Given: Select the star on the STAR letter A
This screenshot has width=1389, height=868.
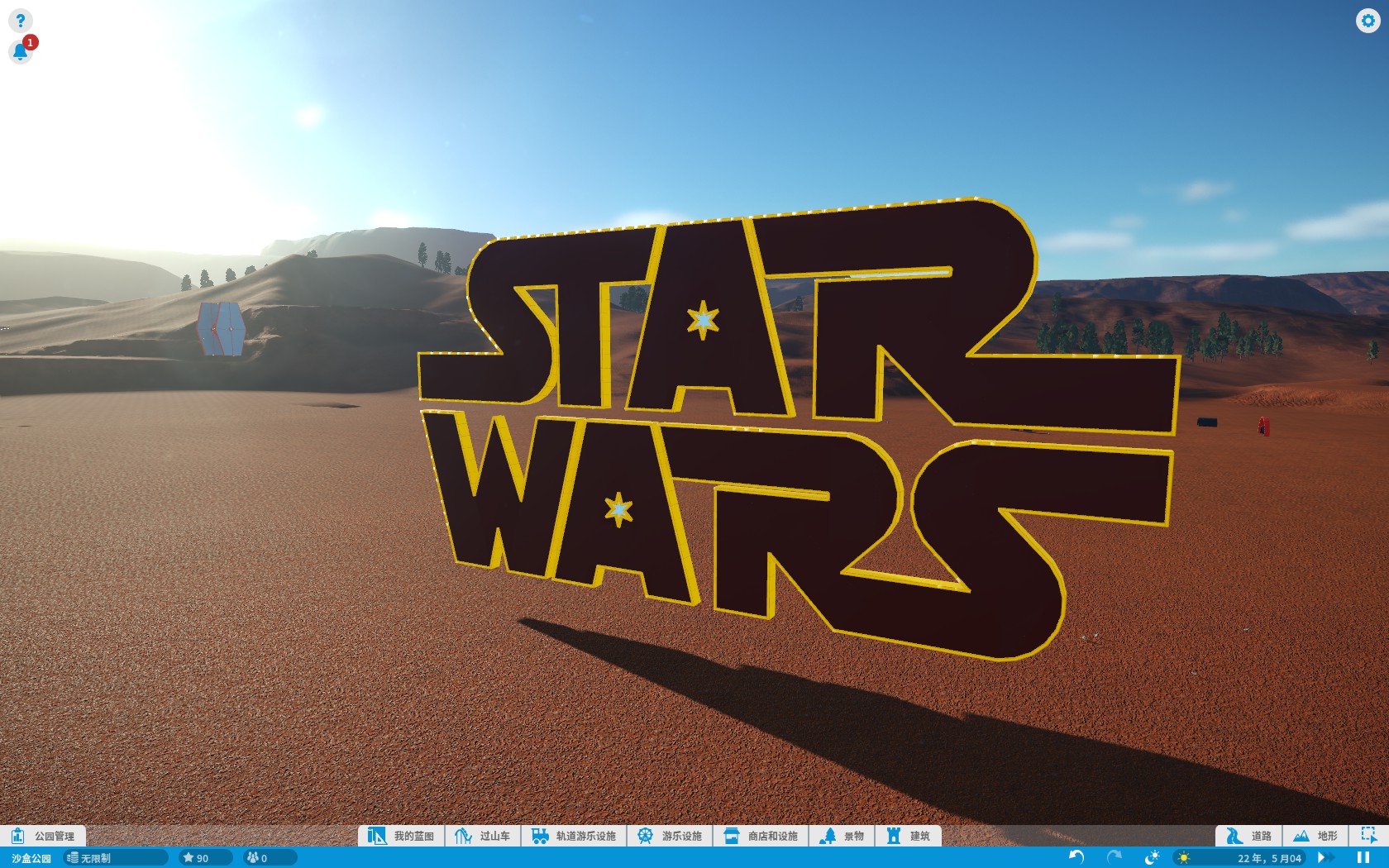Looking at the screenshot, I should 703,319.
